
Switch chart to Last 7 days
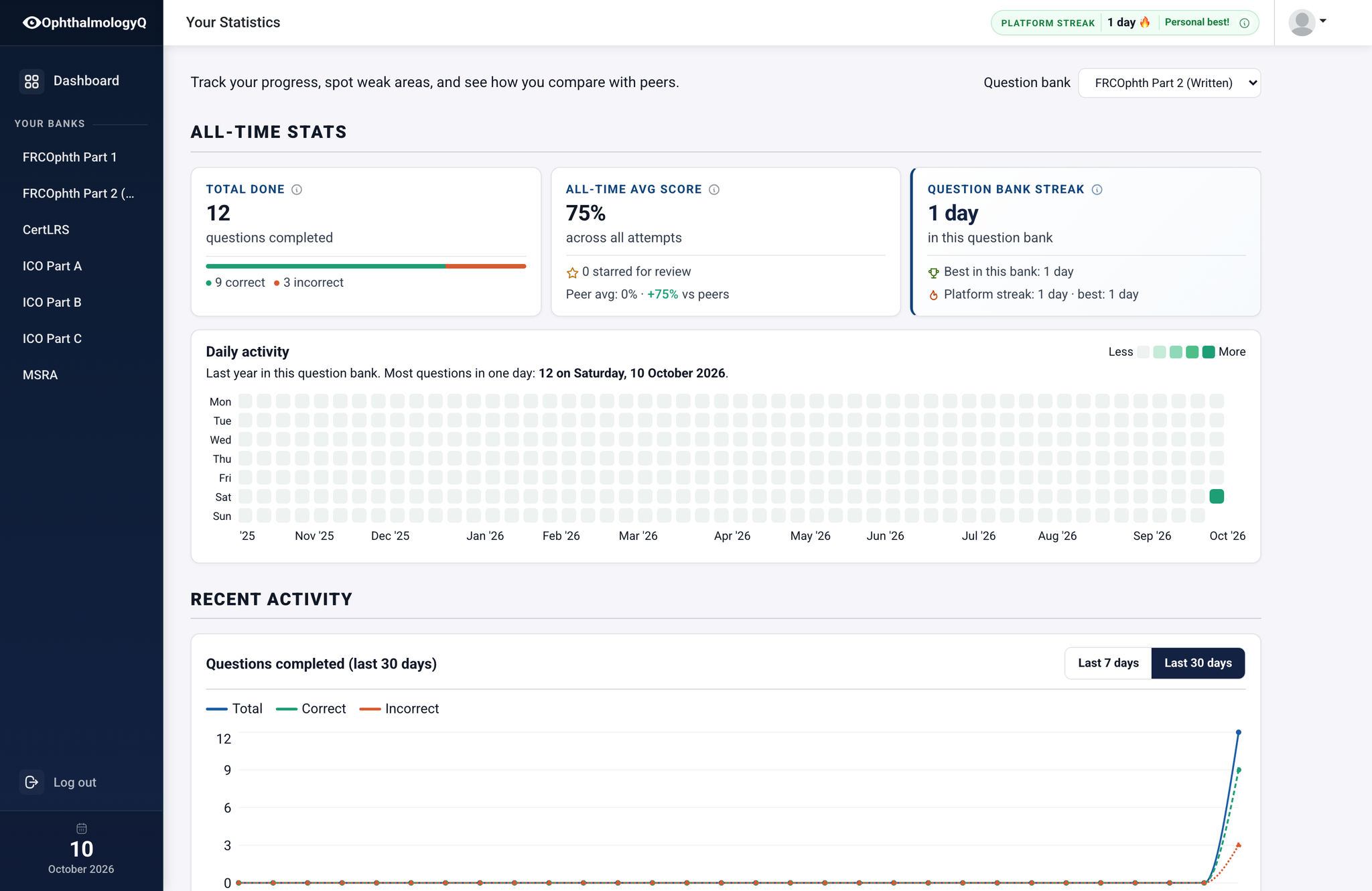coord(1108,663)
